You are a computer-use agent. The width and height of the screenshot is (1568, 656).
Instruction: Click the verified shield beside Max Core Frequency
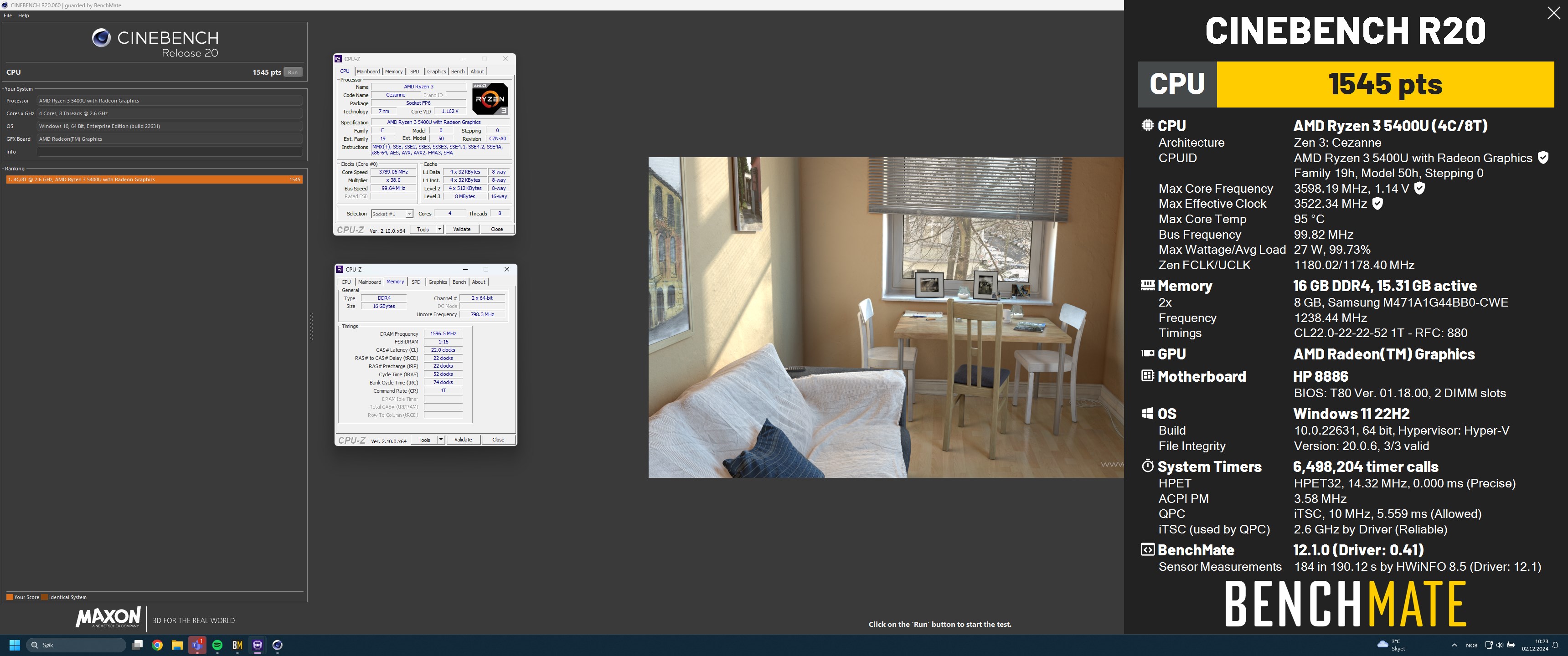coord(1419,188)
